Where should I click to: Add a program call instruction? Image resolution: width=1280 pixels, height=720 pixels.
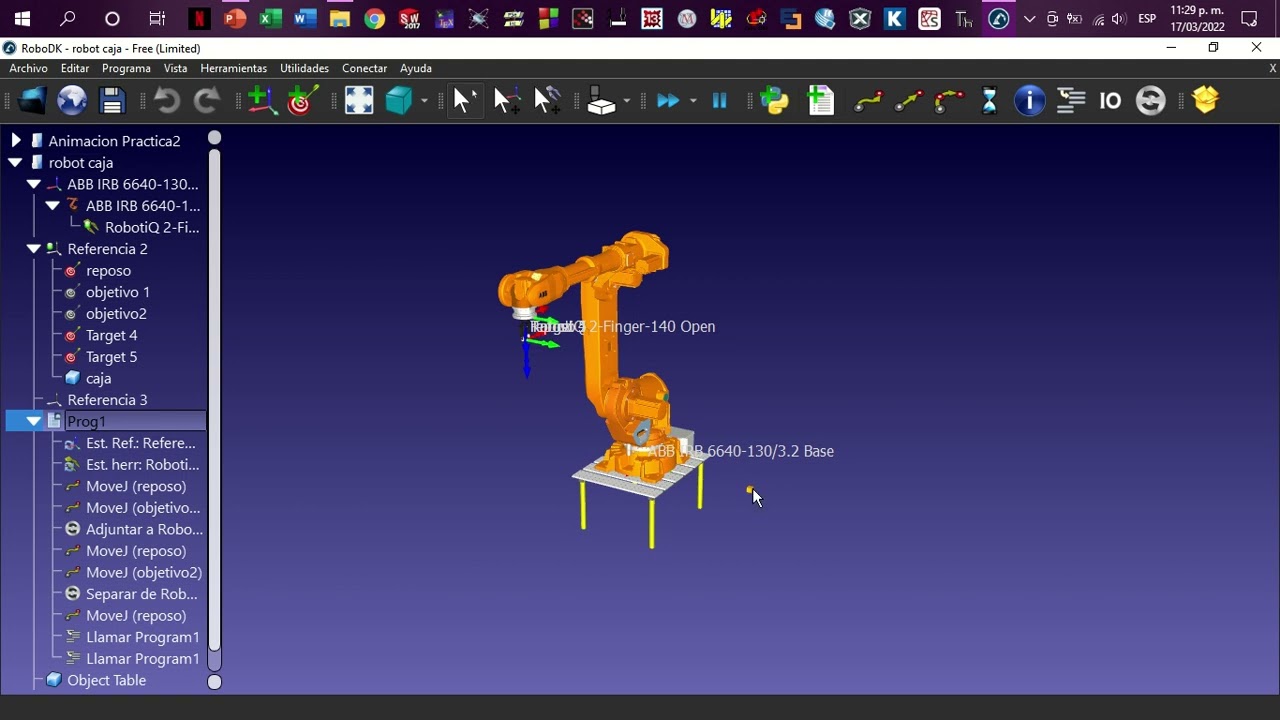tap(1071, 100)
